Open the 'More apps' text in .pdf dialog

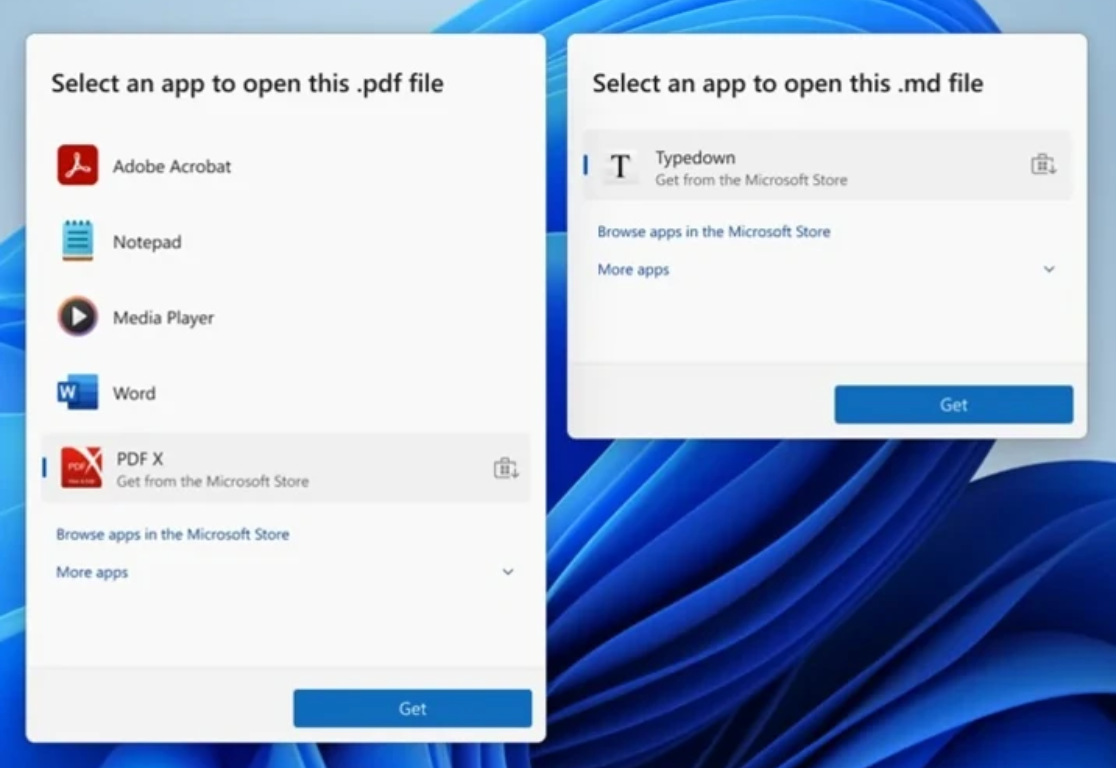pos(92,573)
